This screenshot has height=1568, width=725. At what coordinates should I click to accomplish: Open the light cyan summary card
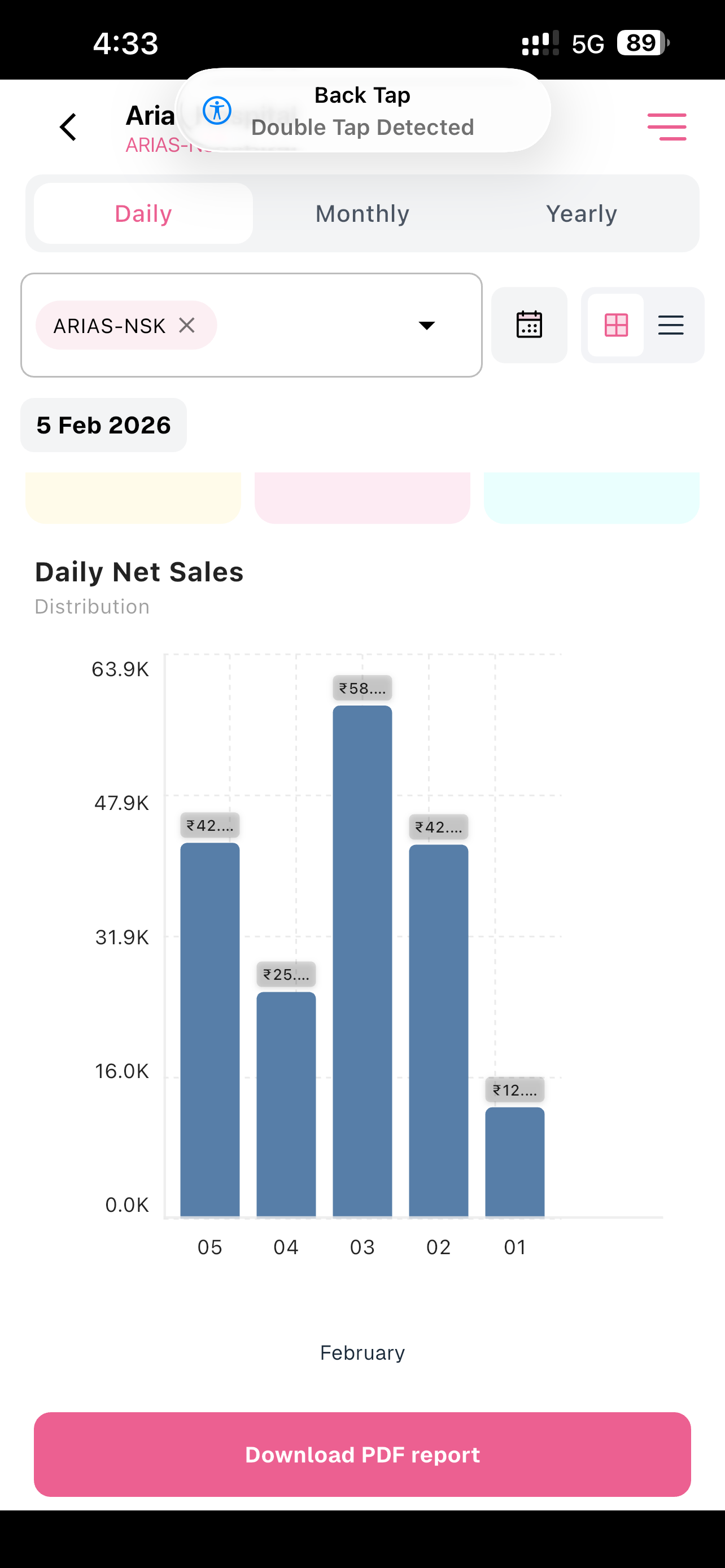592,497
